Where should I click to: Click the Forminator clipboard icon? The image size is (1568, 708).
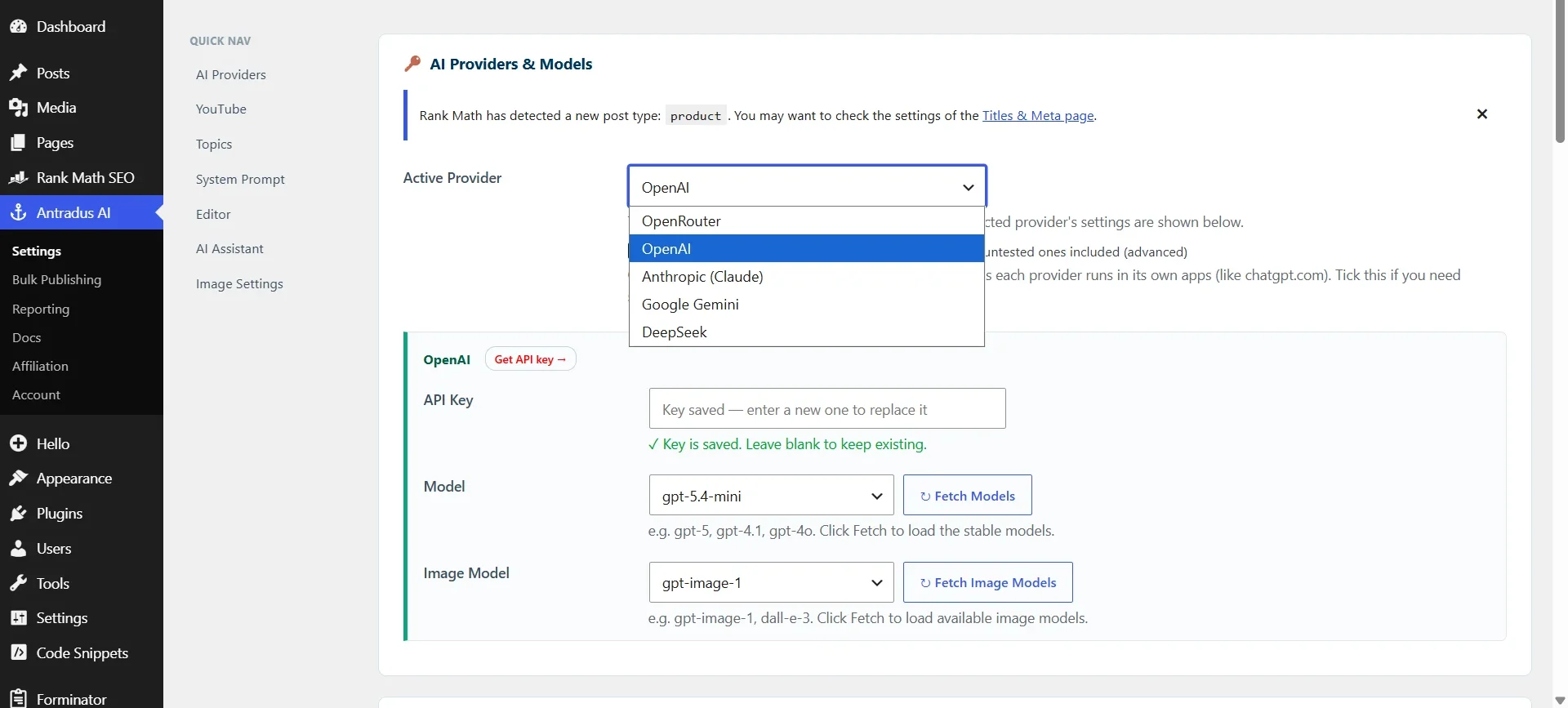18,699
